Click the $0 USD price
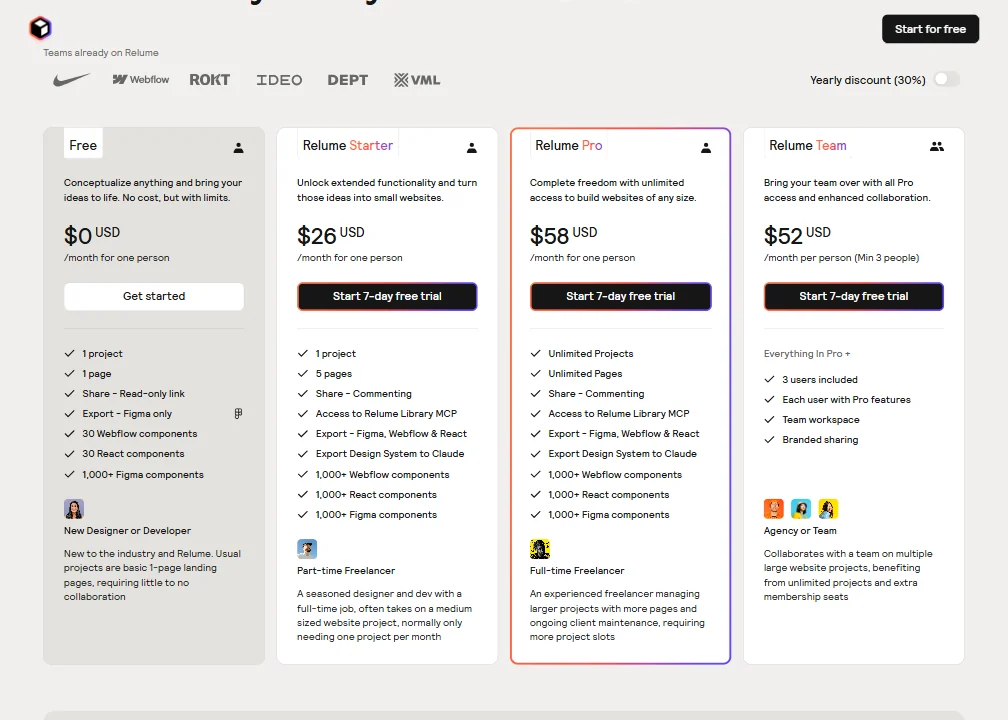This screenshot has width=1008, height=720. 92,235
